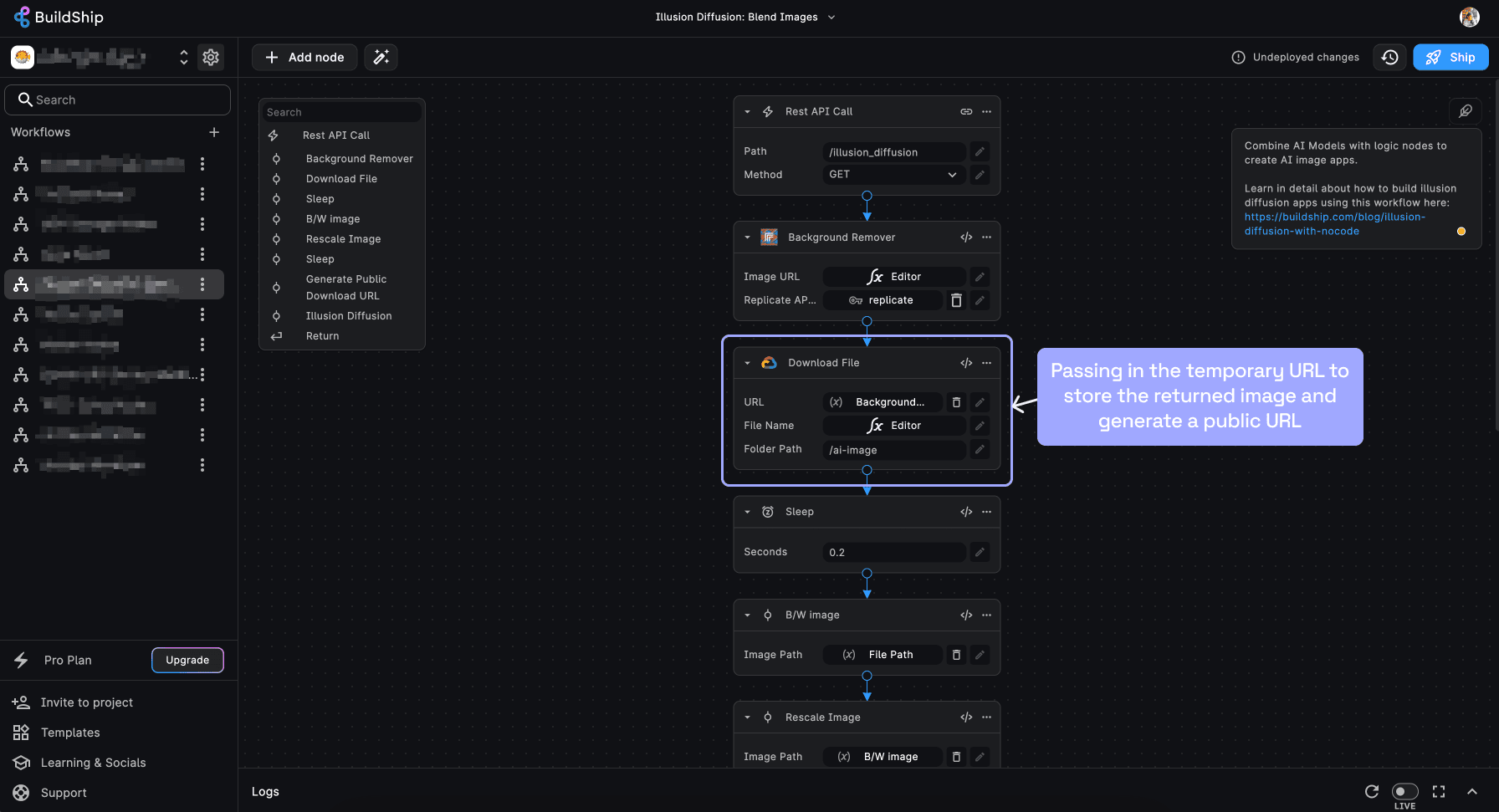Collapse the Download File node

click(x=747, y=363)
